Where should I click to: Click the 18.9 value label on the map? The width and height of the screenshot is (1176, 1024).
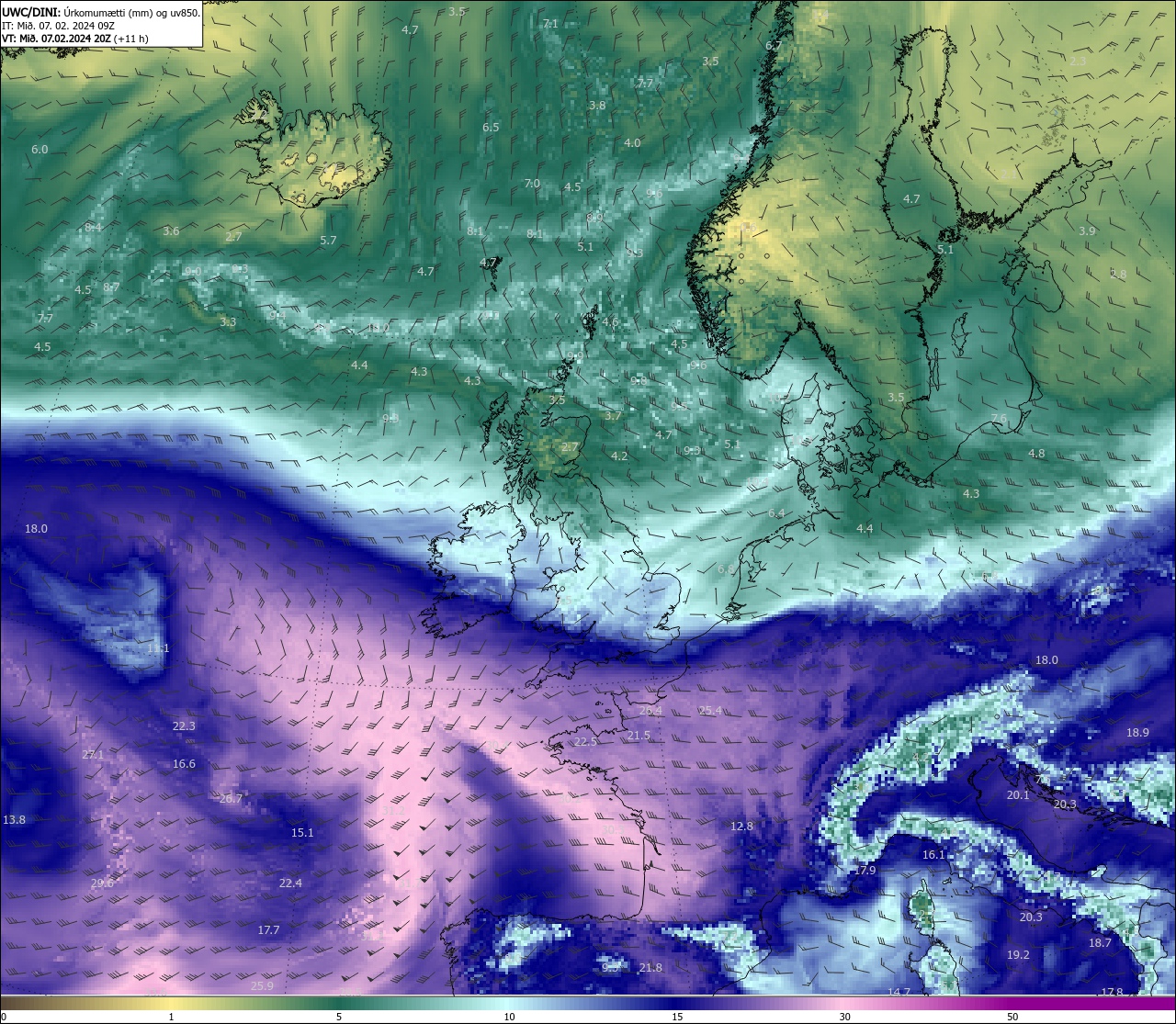1137,733
